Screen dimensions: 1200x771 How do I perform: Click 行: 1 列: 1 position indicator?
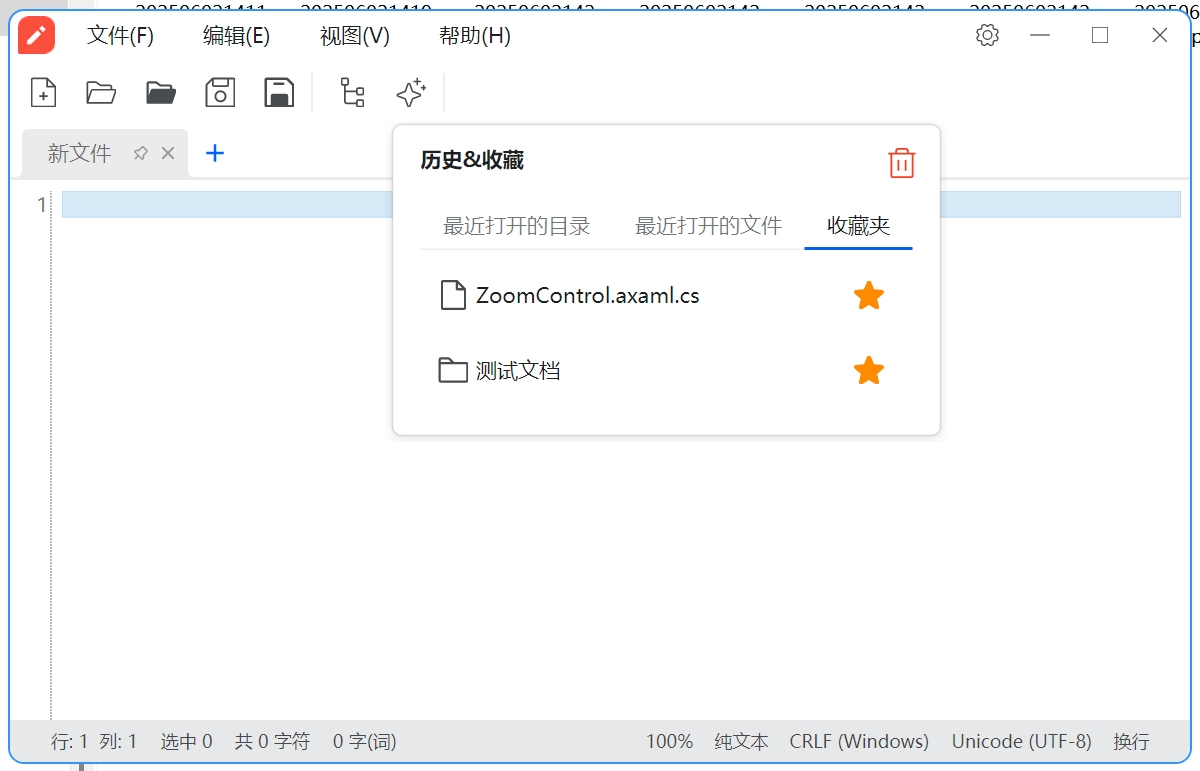coord(94,742)
